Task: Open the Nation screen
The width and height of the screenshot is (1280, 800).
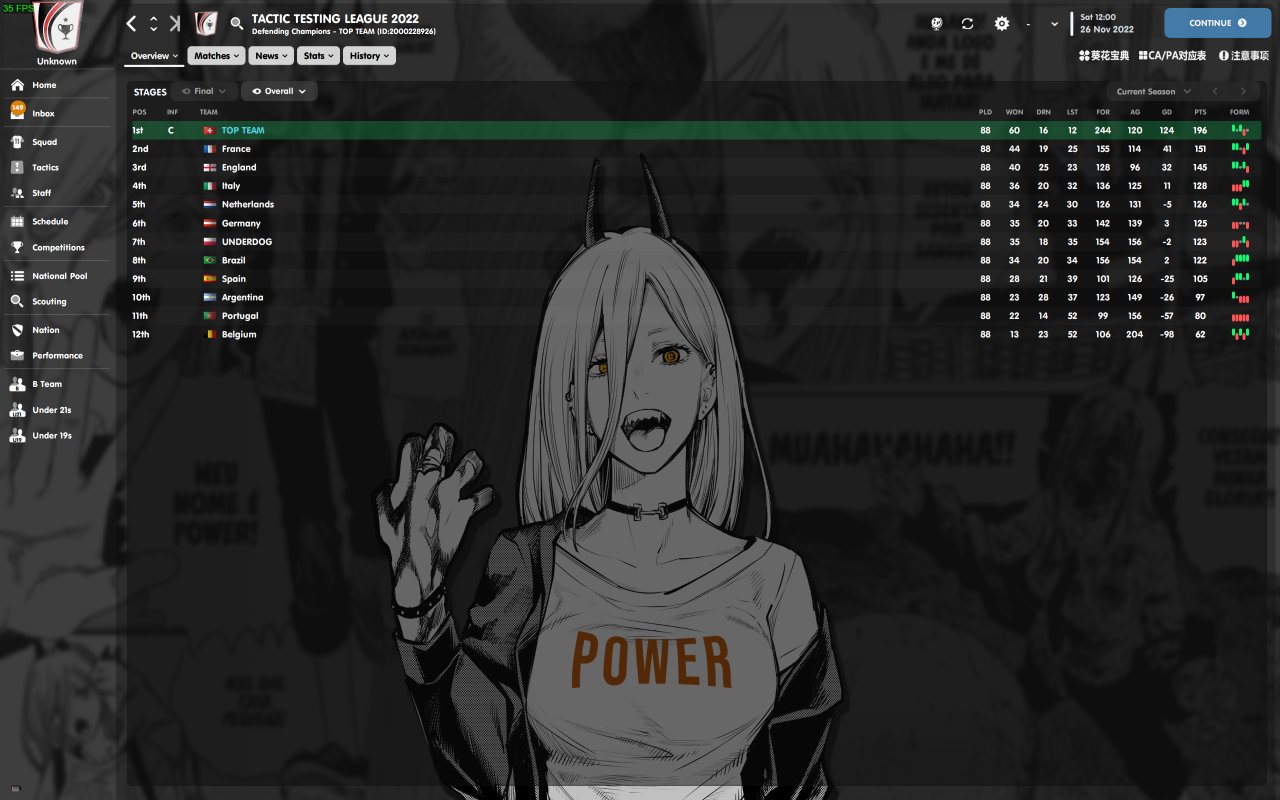Action: point(56,330)
